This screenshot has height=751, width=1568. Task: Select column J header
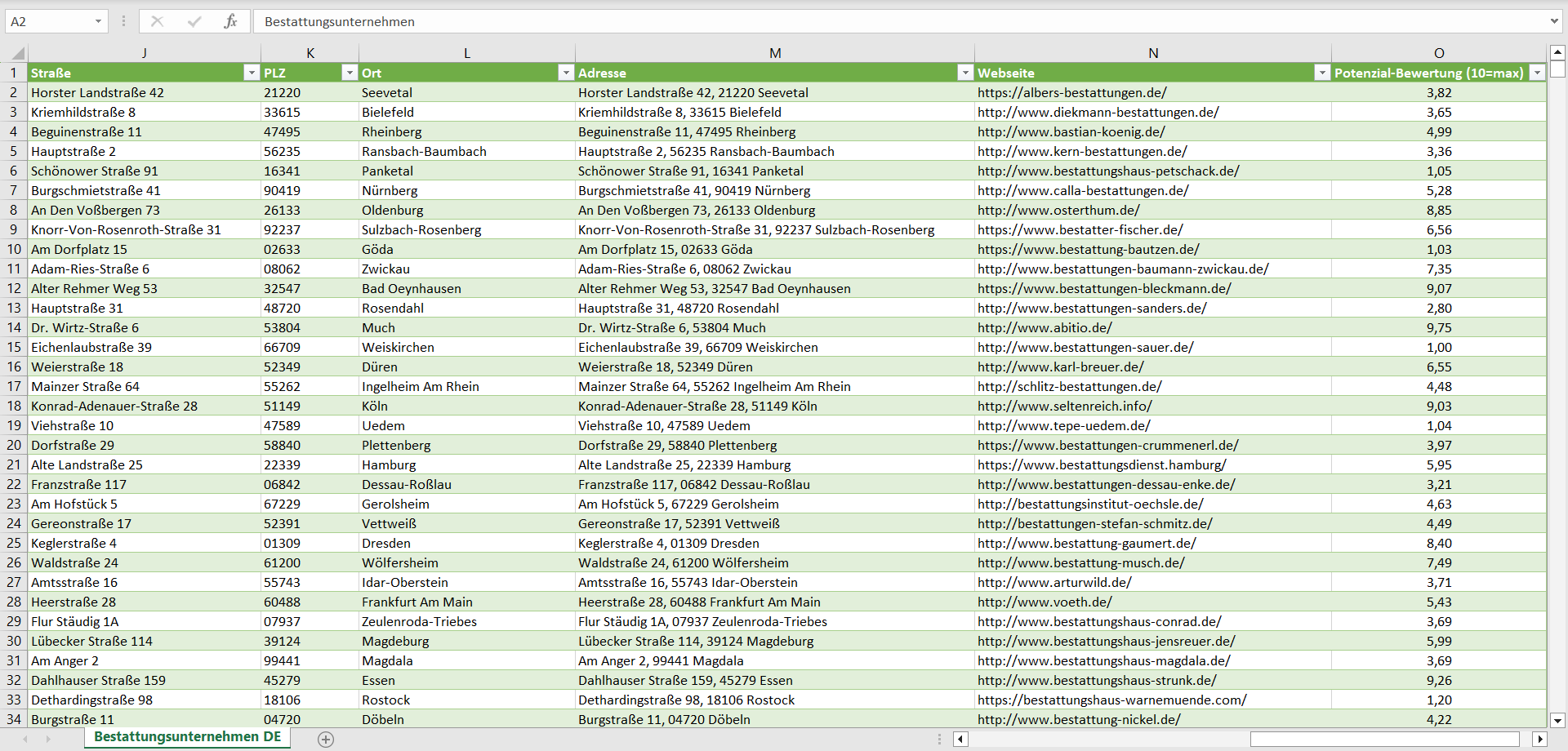[x=145, y=53]
